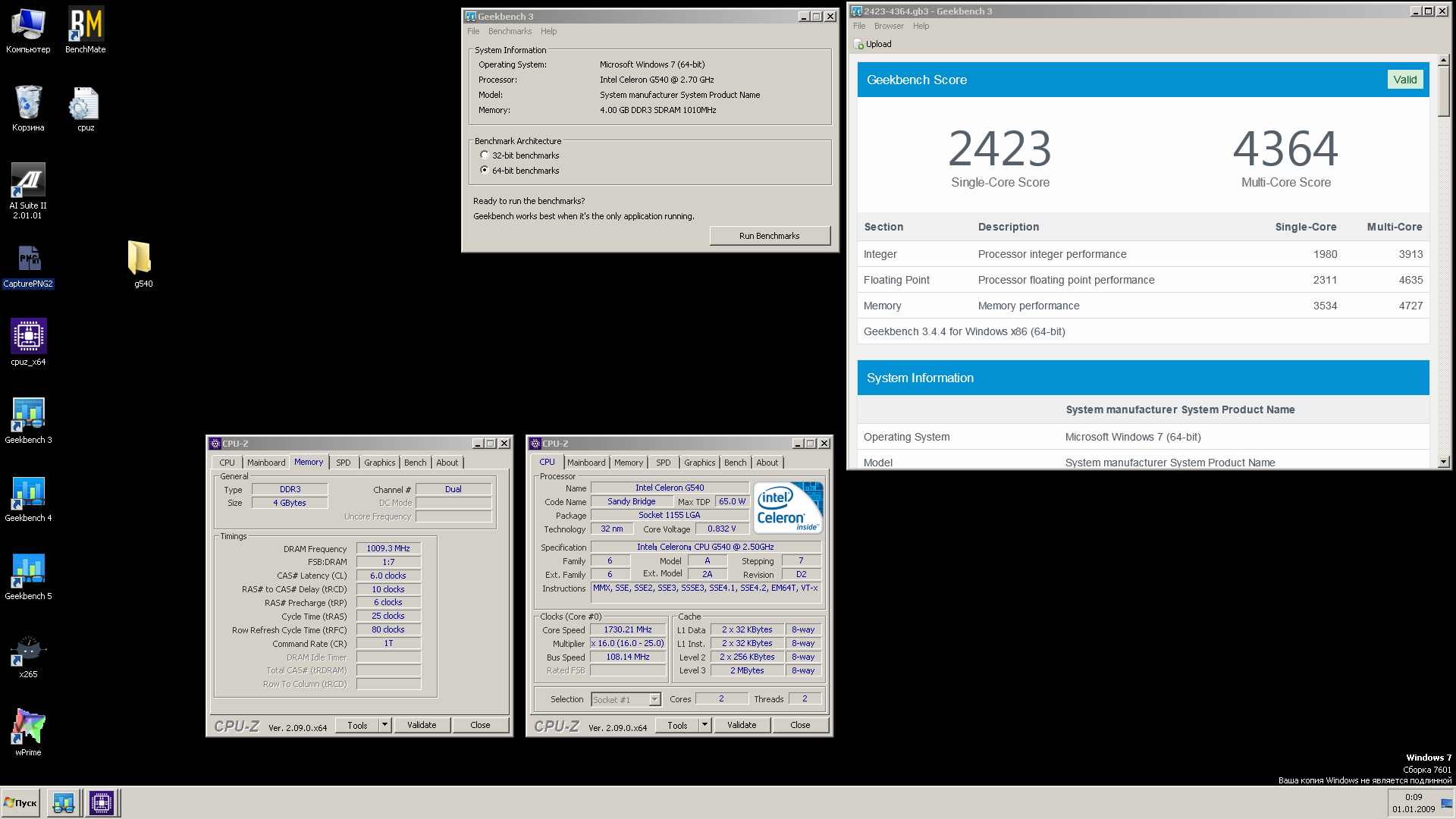Click the CPU-Z processor window title icon

pyautogui.click(x=535, y=444)
